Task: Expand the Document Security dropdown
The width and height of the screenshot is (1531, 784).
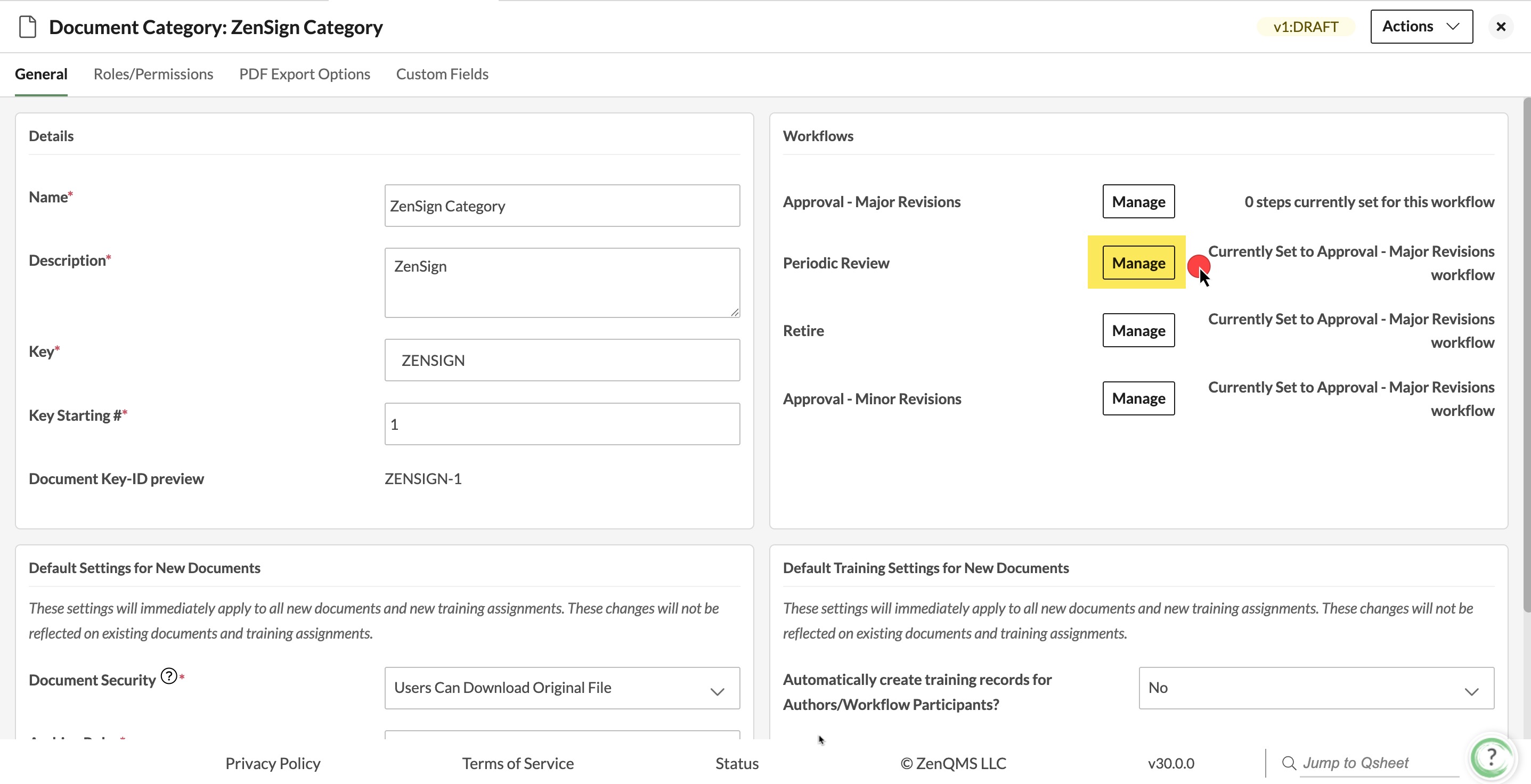Action: tap(562, 688)
